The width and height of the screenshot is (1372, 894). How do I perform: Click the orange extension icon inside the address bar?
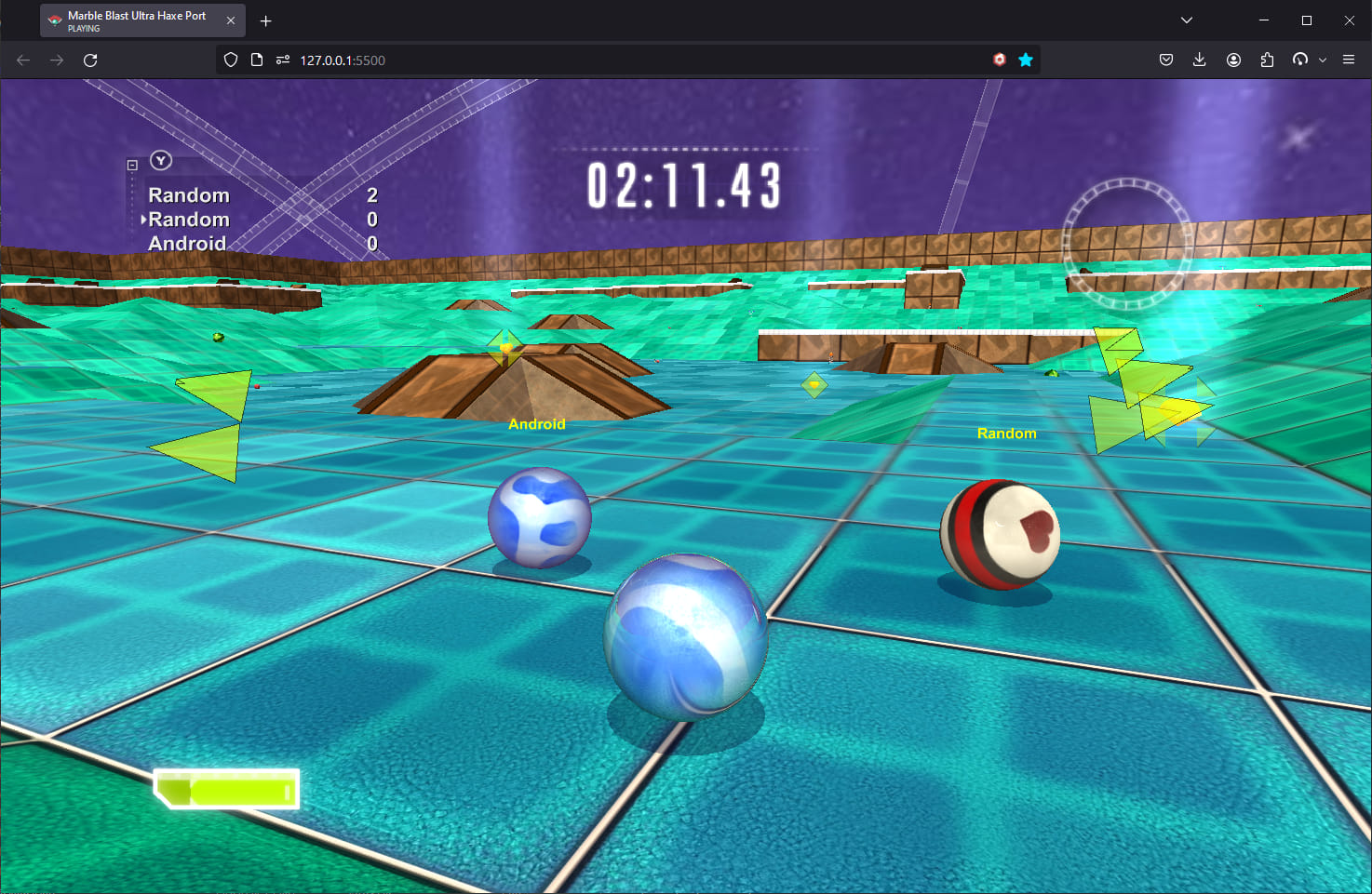tap(1000, 60)
